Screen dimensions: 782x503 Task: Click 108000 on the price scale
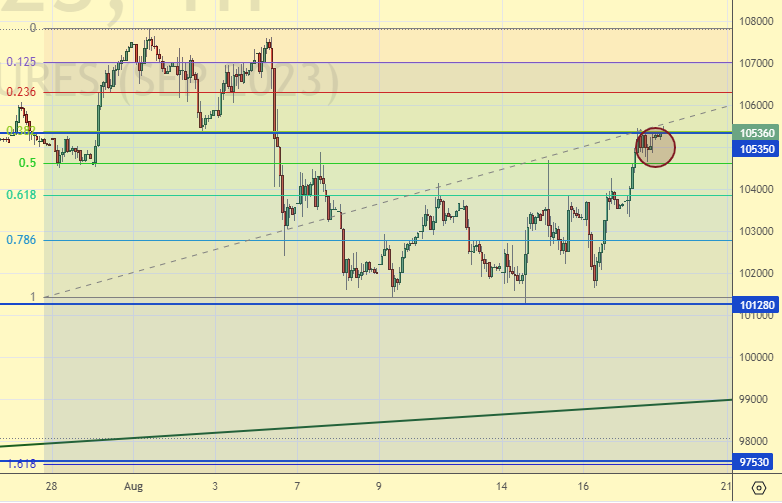pos(757,21)
